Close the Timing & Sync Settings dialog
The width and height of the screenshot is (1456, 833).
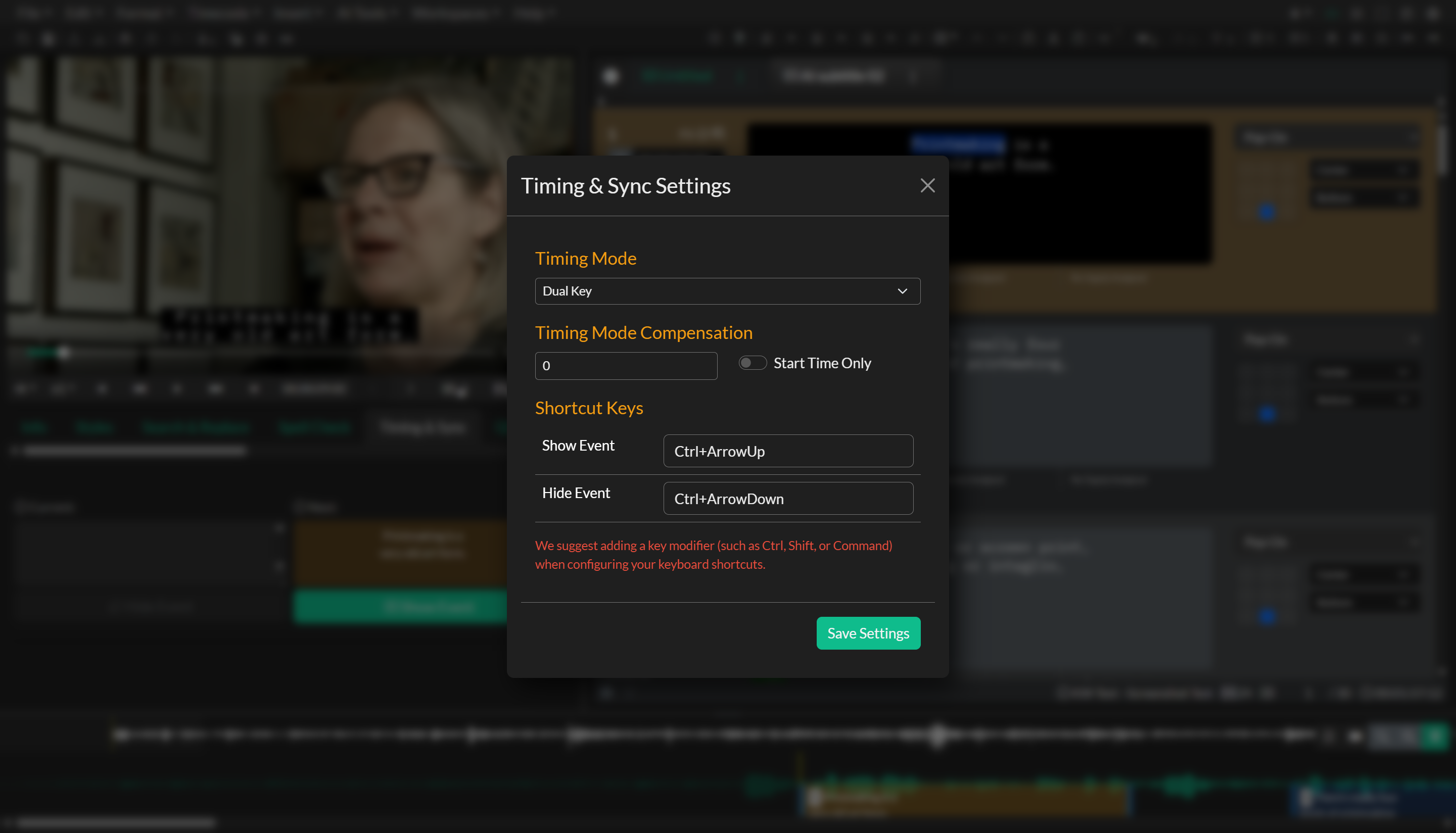(x=927, y=185)
